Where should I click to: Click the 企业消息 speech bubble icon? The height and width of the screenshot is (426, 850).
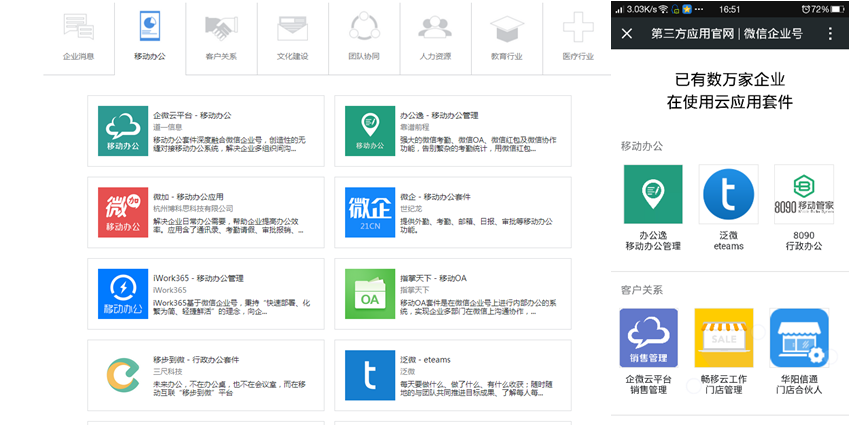(x=79, y=26)
